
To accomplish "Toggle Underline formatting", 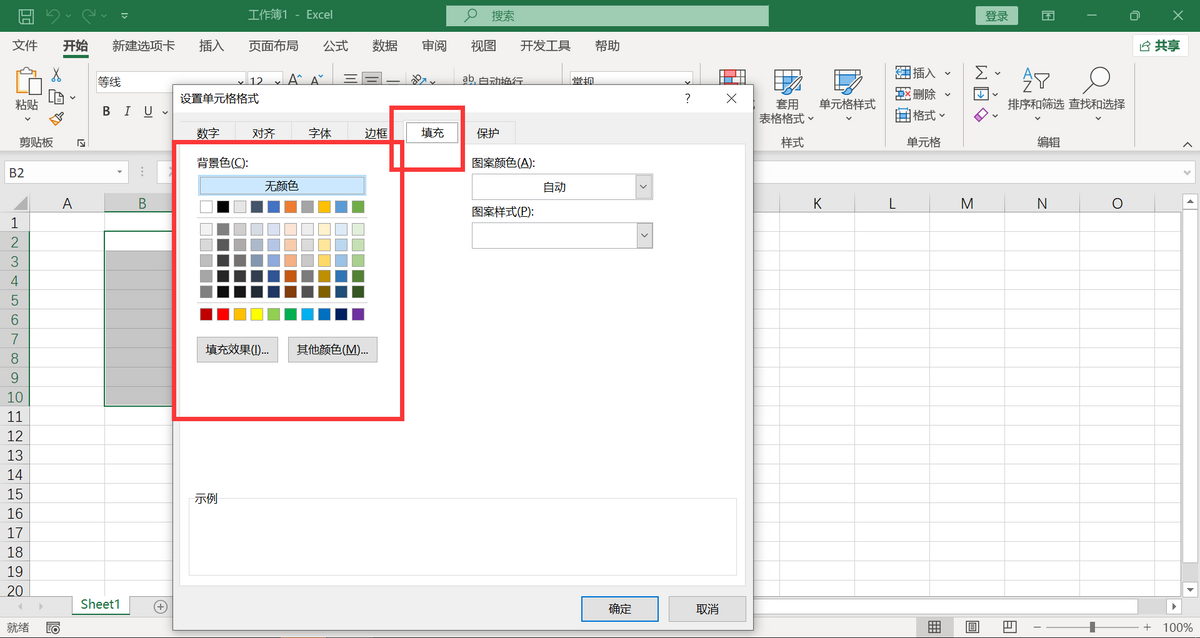I will 149,111.
